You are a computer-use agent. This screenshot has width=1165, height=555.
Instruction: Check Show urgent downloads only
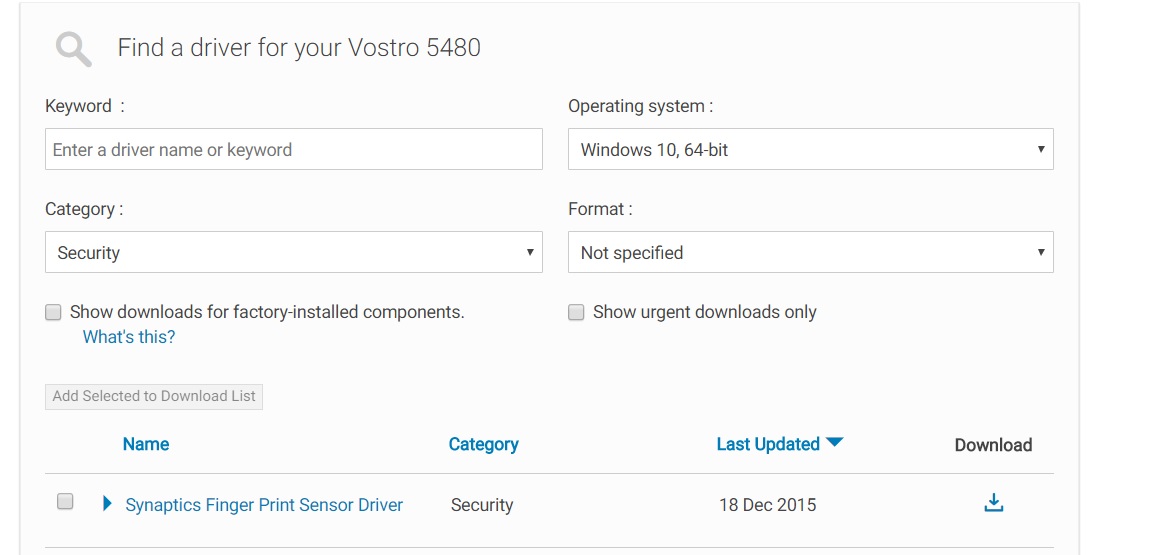(576, 312)
